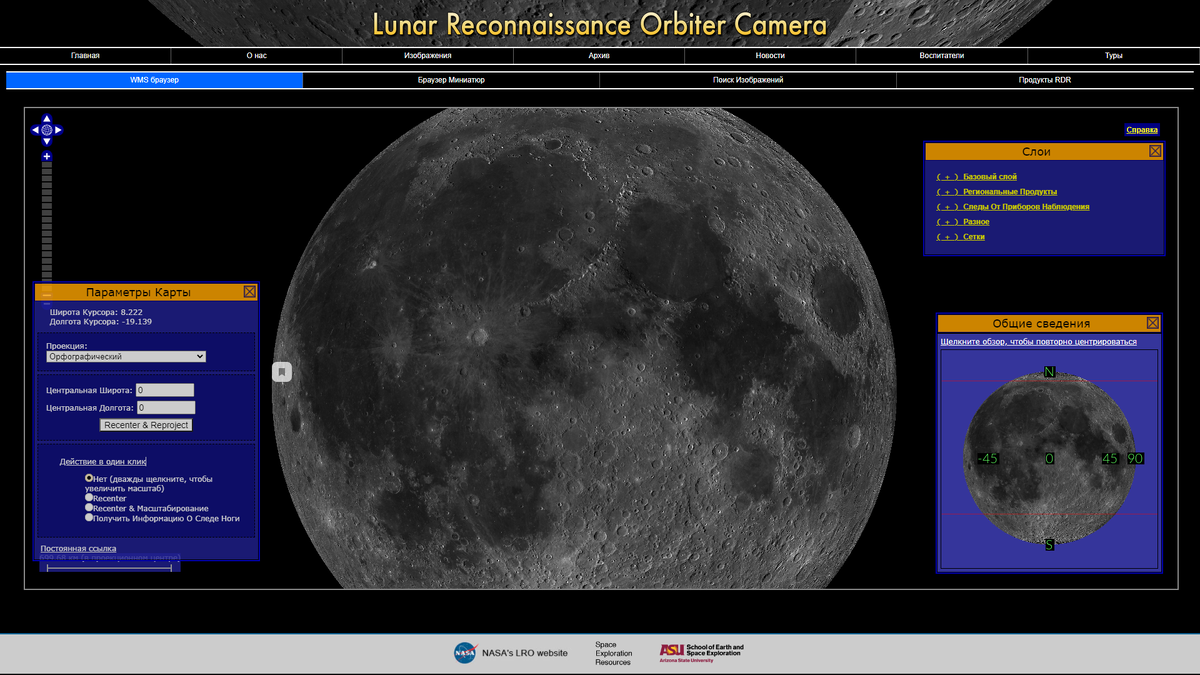This screenshot has width=1200, height=675.
Task: Expand the Сетки layer group
Action: pos(961,237)
